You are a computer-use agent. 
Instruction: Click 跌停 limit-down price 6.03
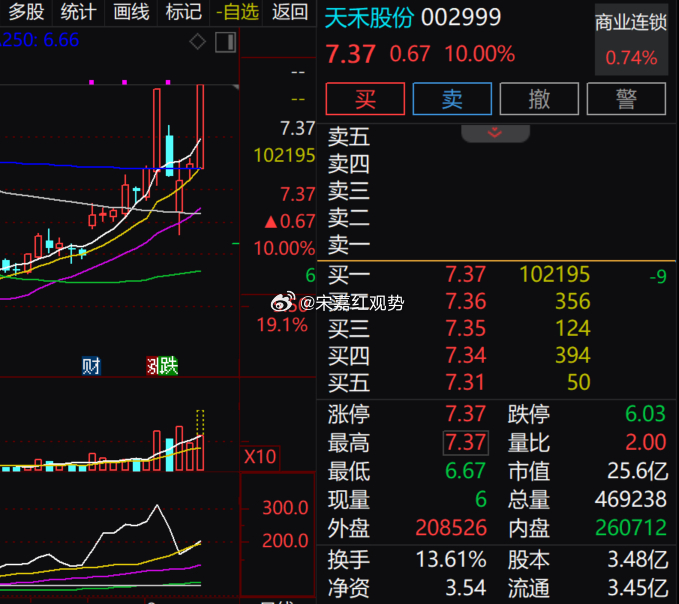pyautogui.click(x=645, y=413)
